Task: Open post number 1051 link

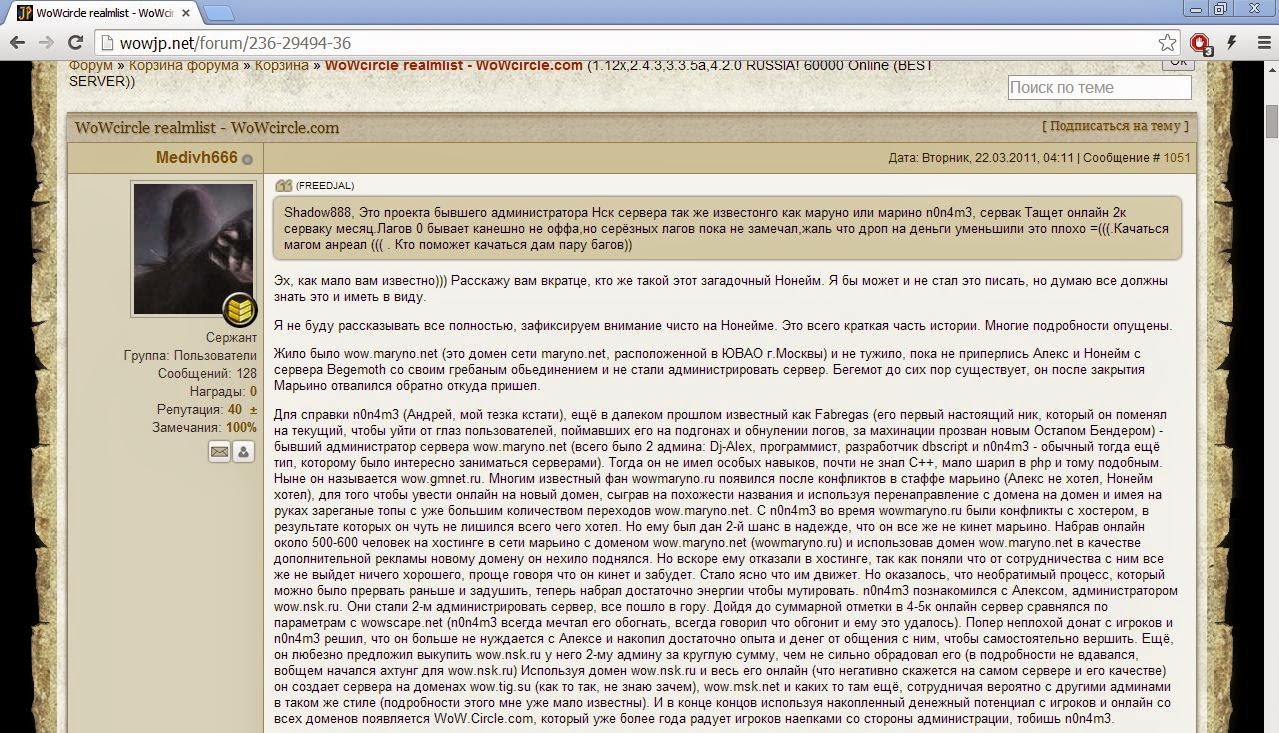Action: (1177, 158)
